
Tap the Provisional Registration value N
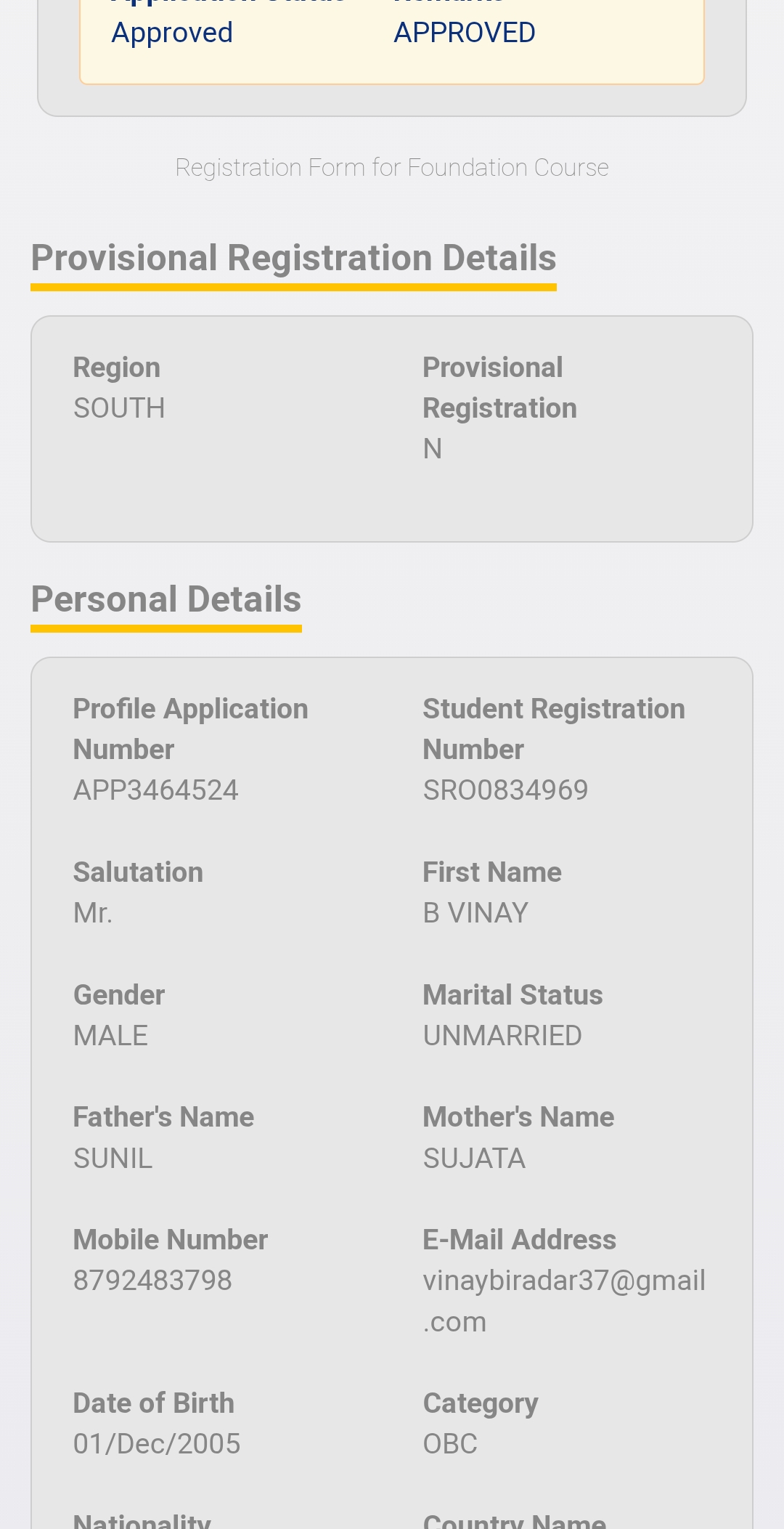click(x=433, y=449)
